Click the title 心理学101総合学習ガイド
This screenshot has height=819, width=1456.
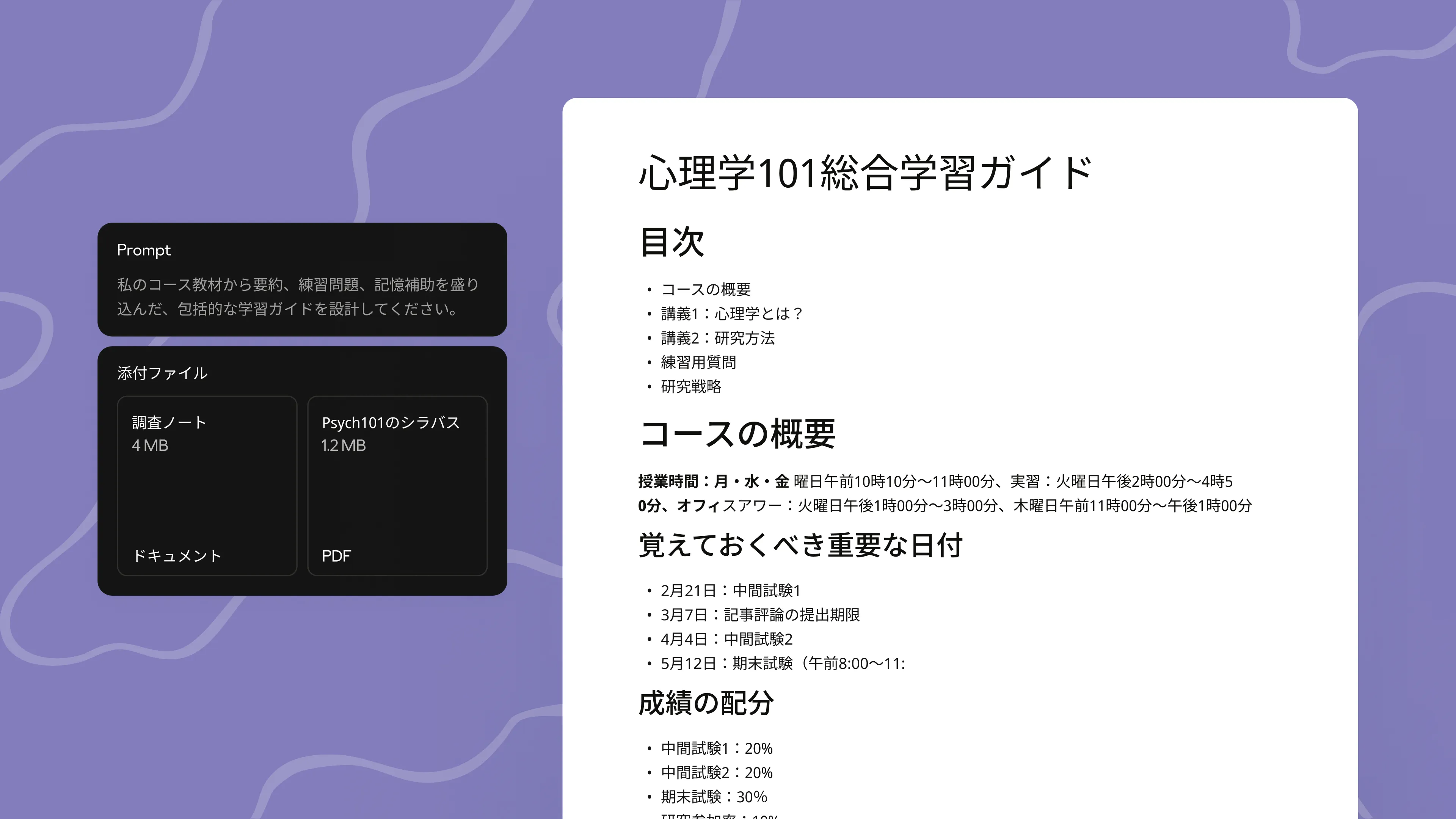(865, 173)
